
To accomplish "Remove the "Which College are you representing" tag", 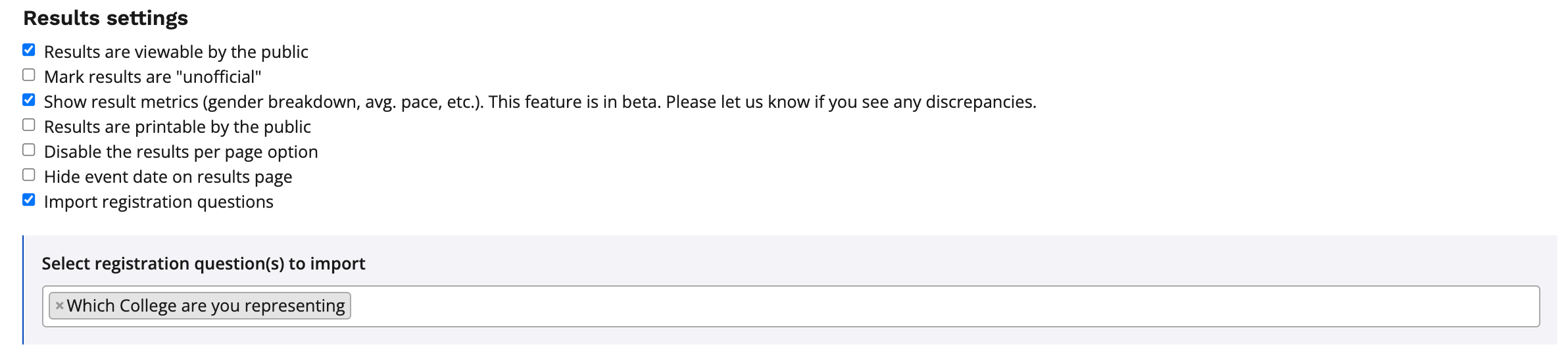I will 59,306.
